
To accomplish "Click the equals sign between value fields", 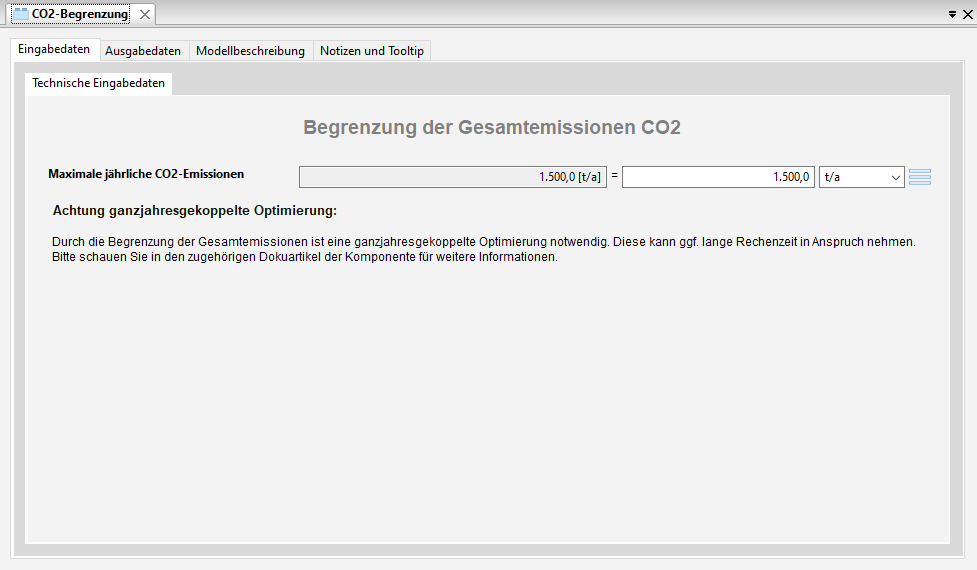I will 614,177.
